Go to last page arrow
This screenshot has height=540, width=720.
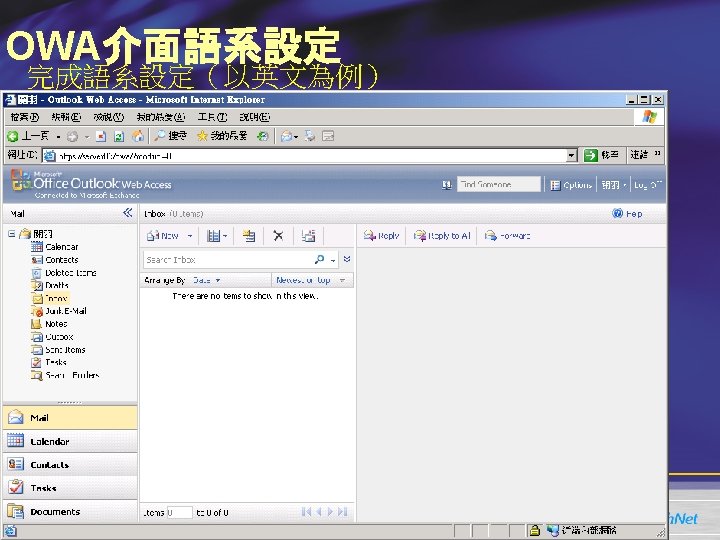[343, 512]
